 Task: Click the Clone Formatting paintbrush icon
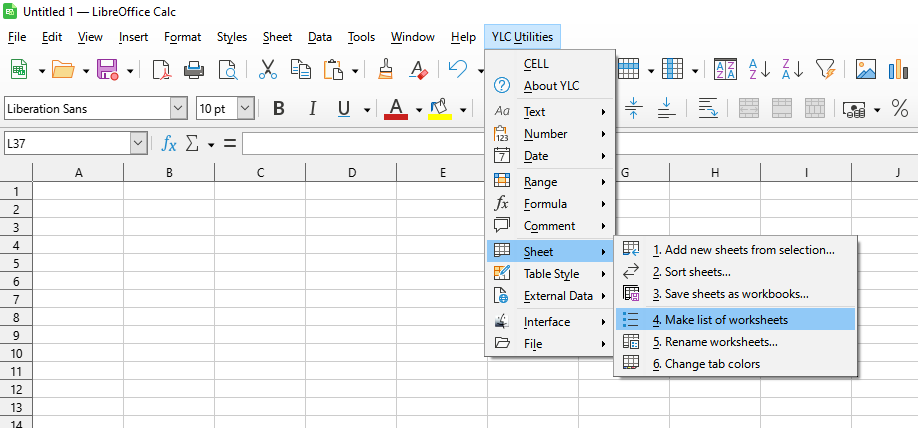pyautogui.click(x=386, y=69)
